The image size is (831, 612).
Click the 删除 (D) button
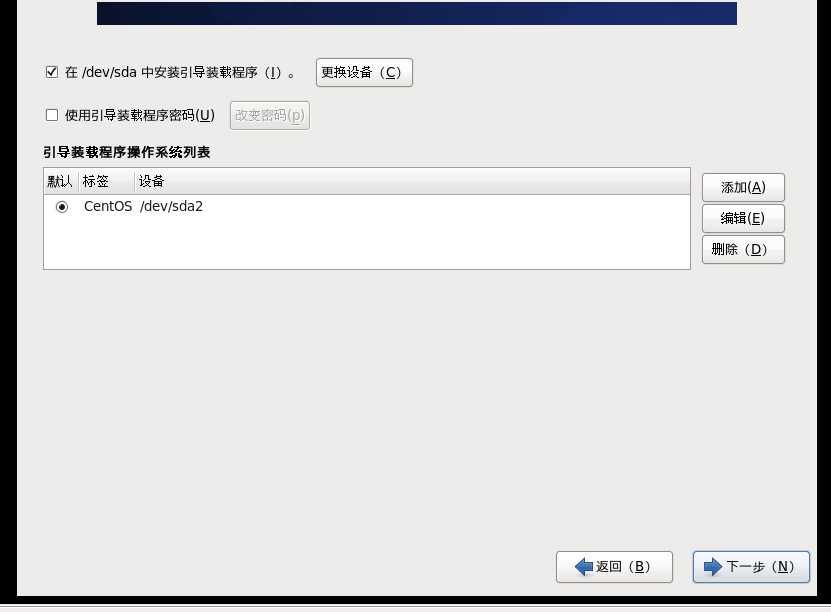[x=743, y=249]
